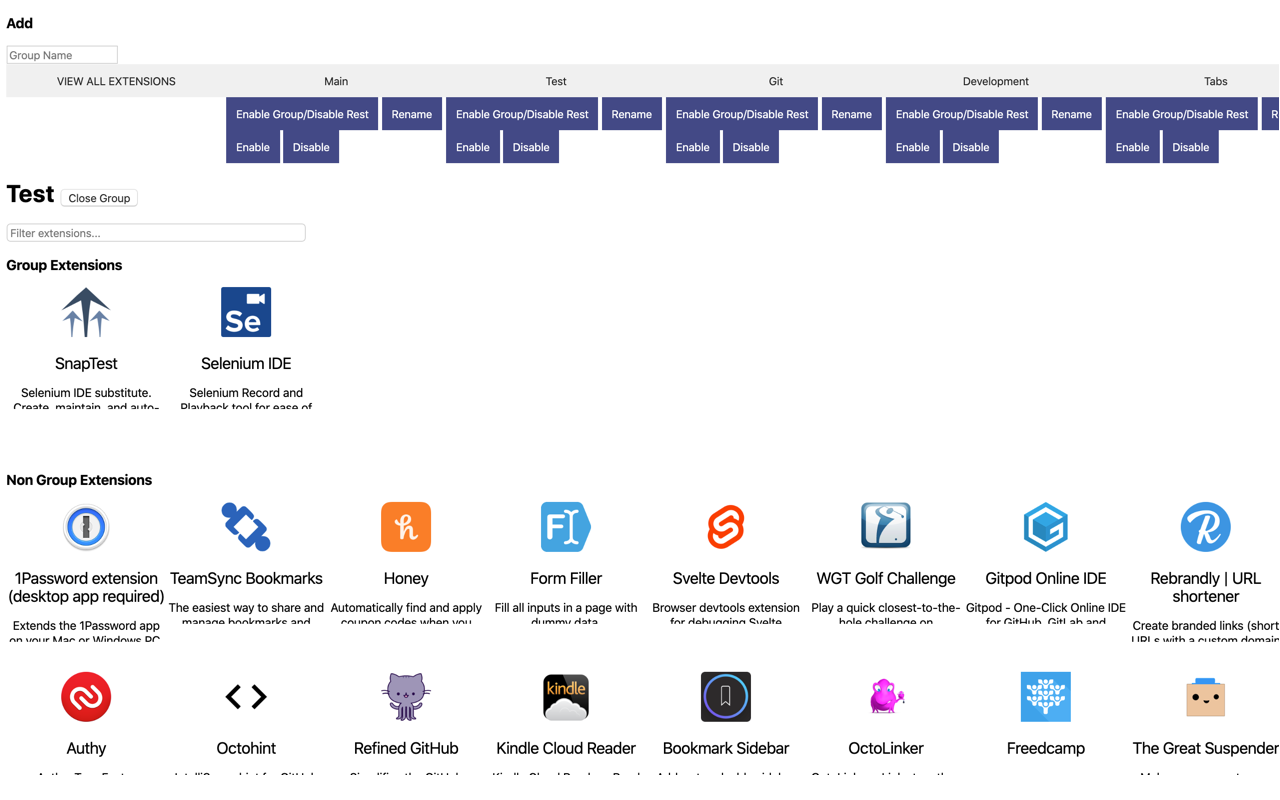Click the 1Password extension icon
Screen dimensions: 1280x800
tap(86, 527)
